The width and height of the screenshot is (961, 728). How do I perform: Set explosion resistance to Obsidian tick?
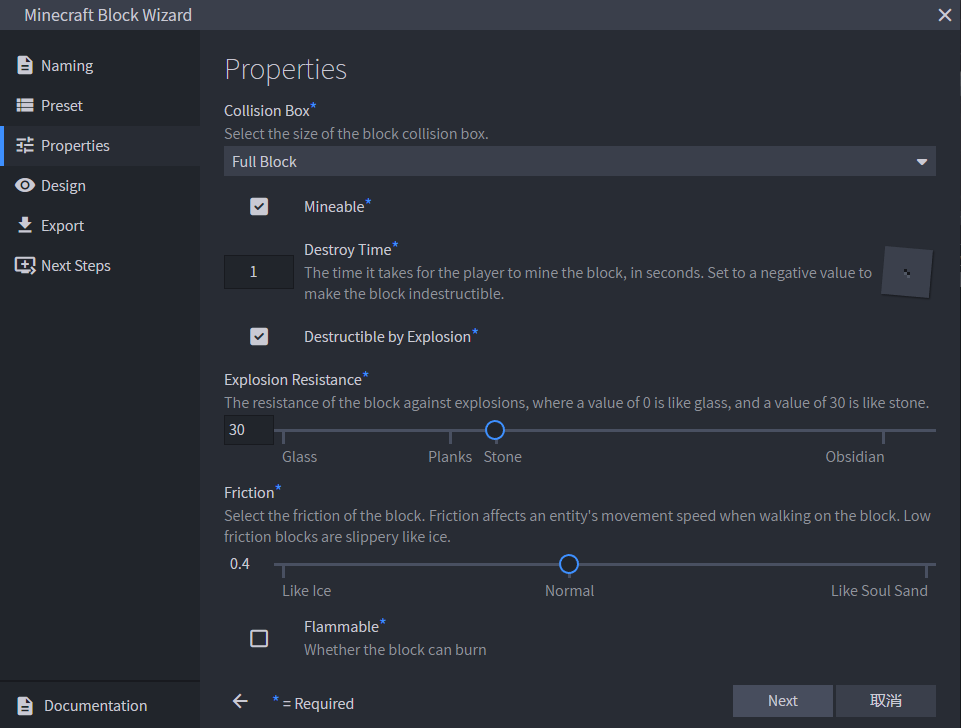(x=883, y=436)
